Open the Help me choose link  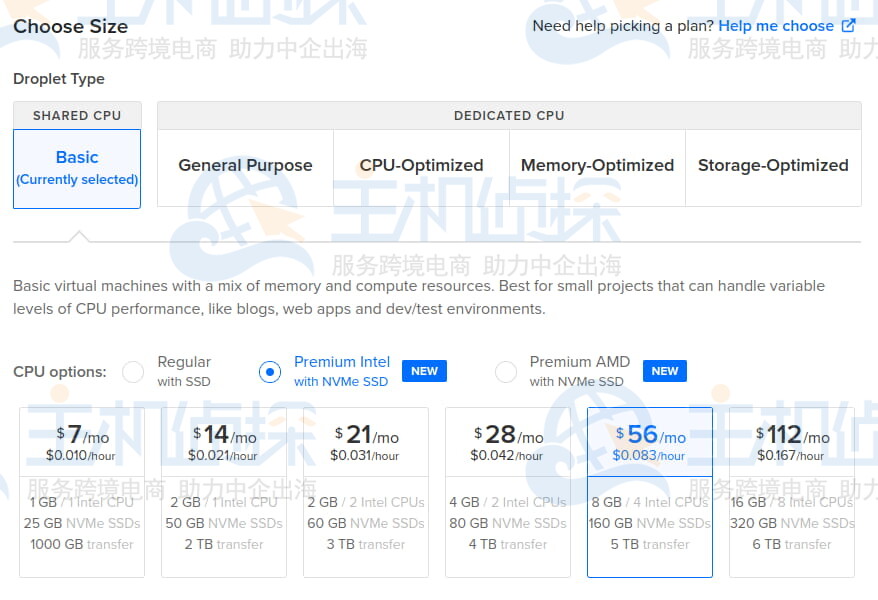pyautogui.click(x=776, y=26)
